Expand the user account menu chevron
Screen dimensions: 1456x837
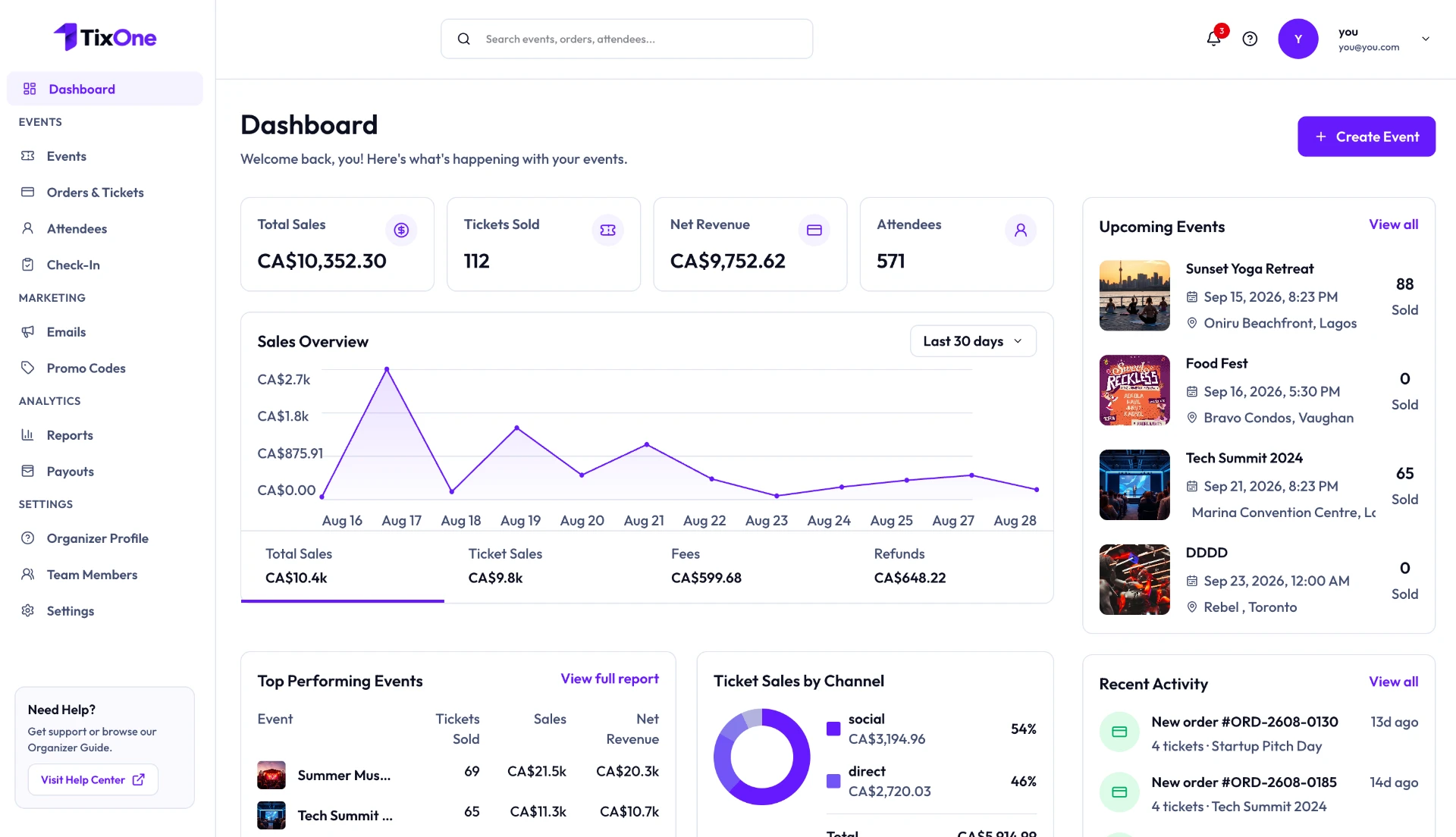[x=1426, y=39]
